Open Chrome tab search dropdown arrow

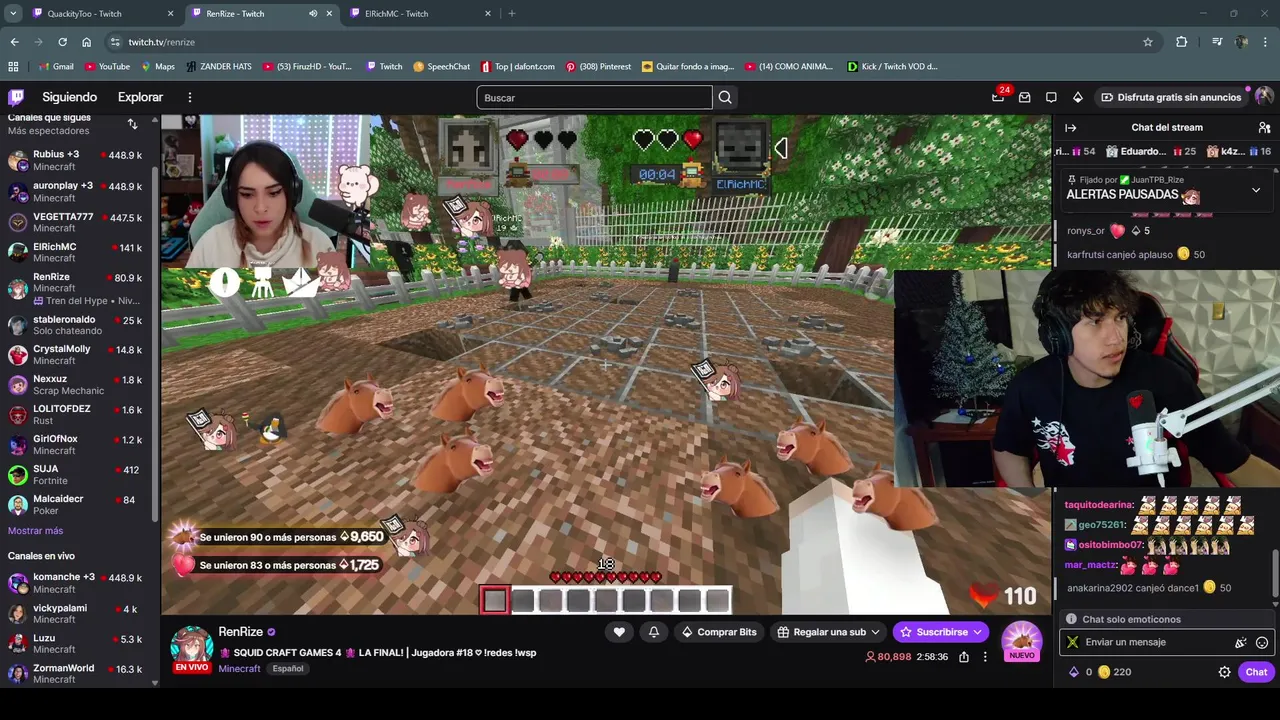point(13,14)
